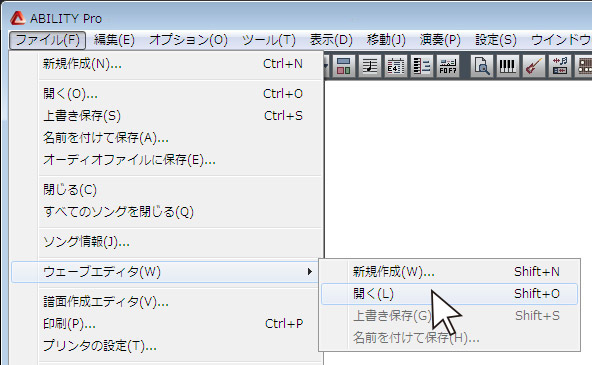Image resolution: width=592 pixels, height=365 pixels.
Task: Choose 新規作成(N)... from File menu
Action: (x=166, y=64)
